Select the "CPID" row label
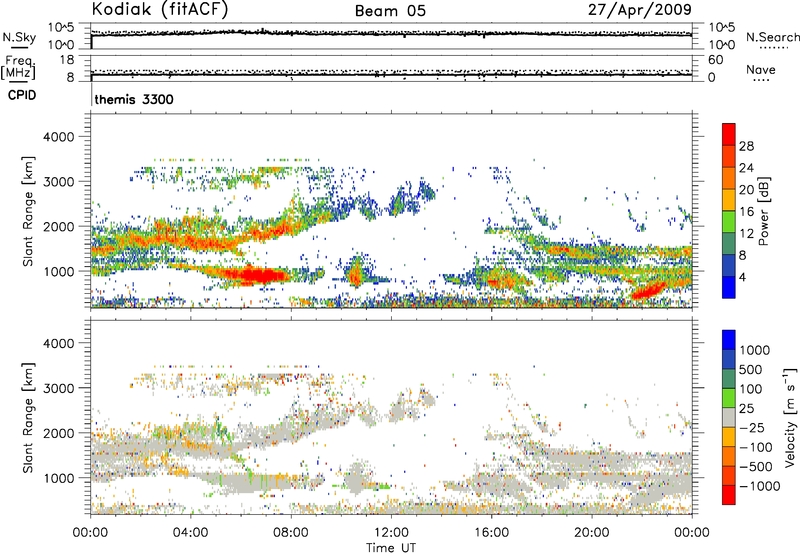 click(x=22, y=95)
